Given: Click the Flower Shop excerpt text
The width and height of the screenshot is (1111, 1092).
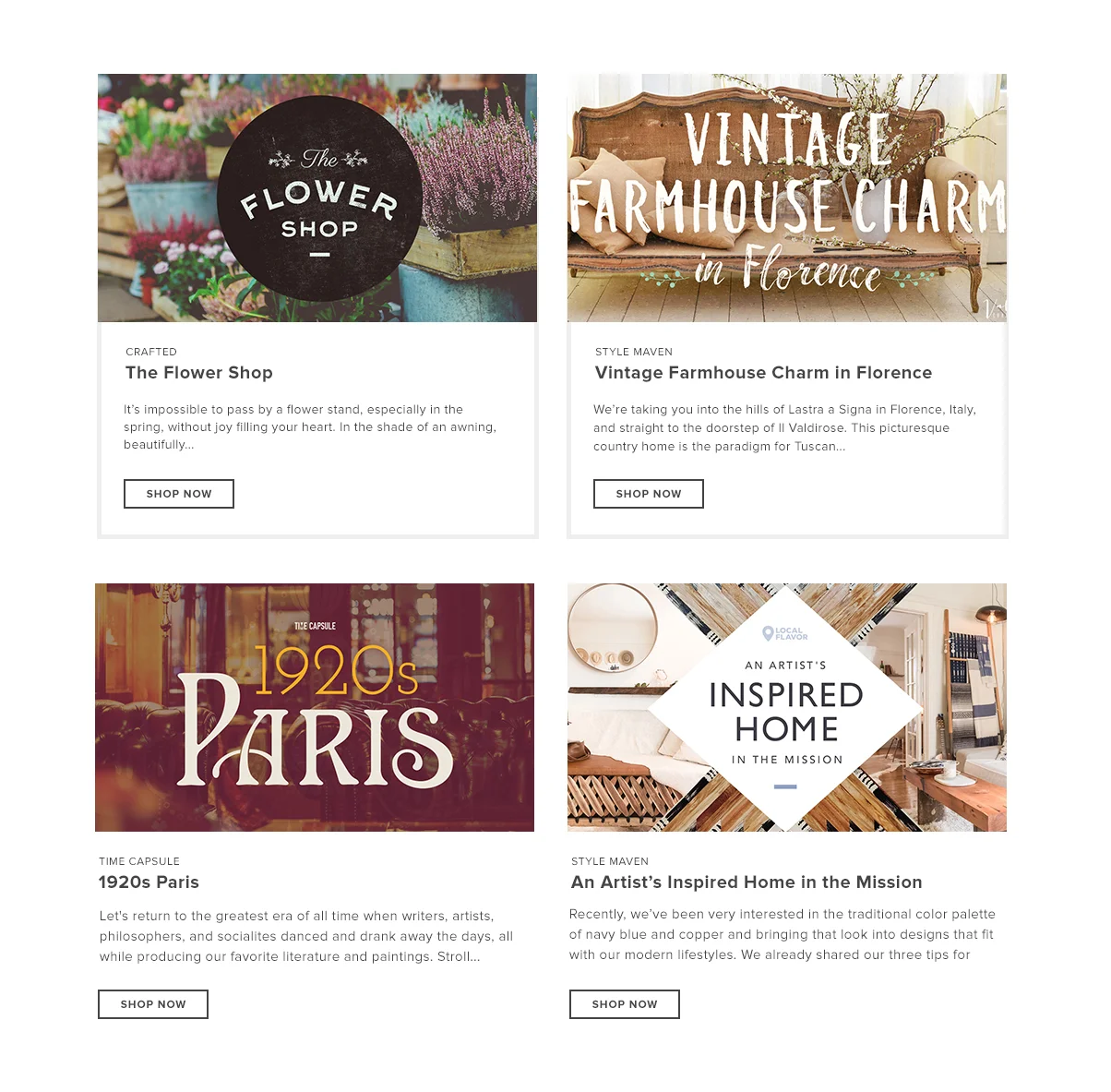Looking at the screenshot, I should 310,426.
